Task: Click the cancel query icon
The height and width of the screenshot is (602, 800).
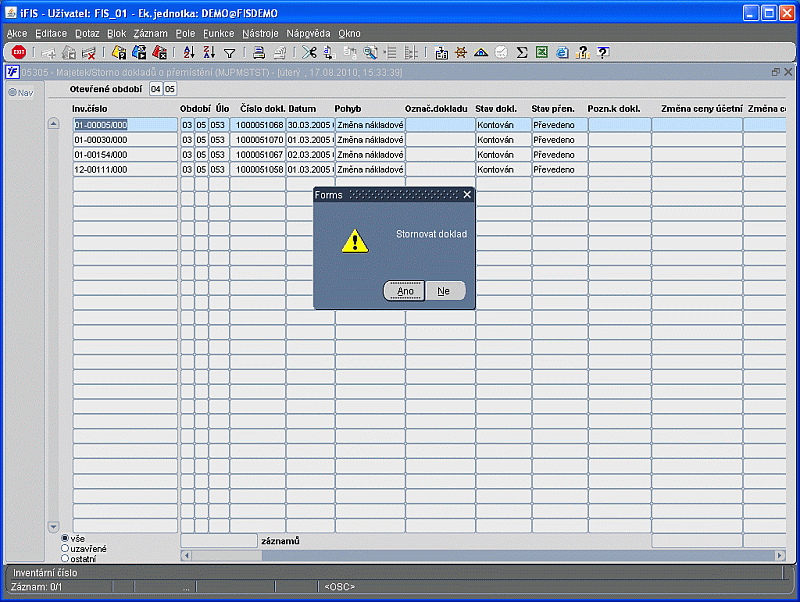Action: (159, 52)
